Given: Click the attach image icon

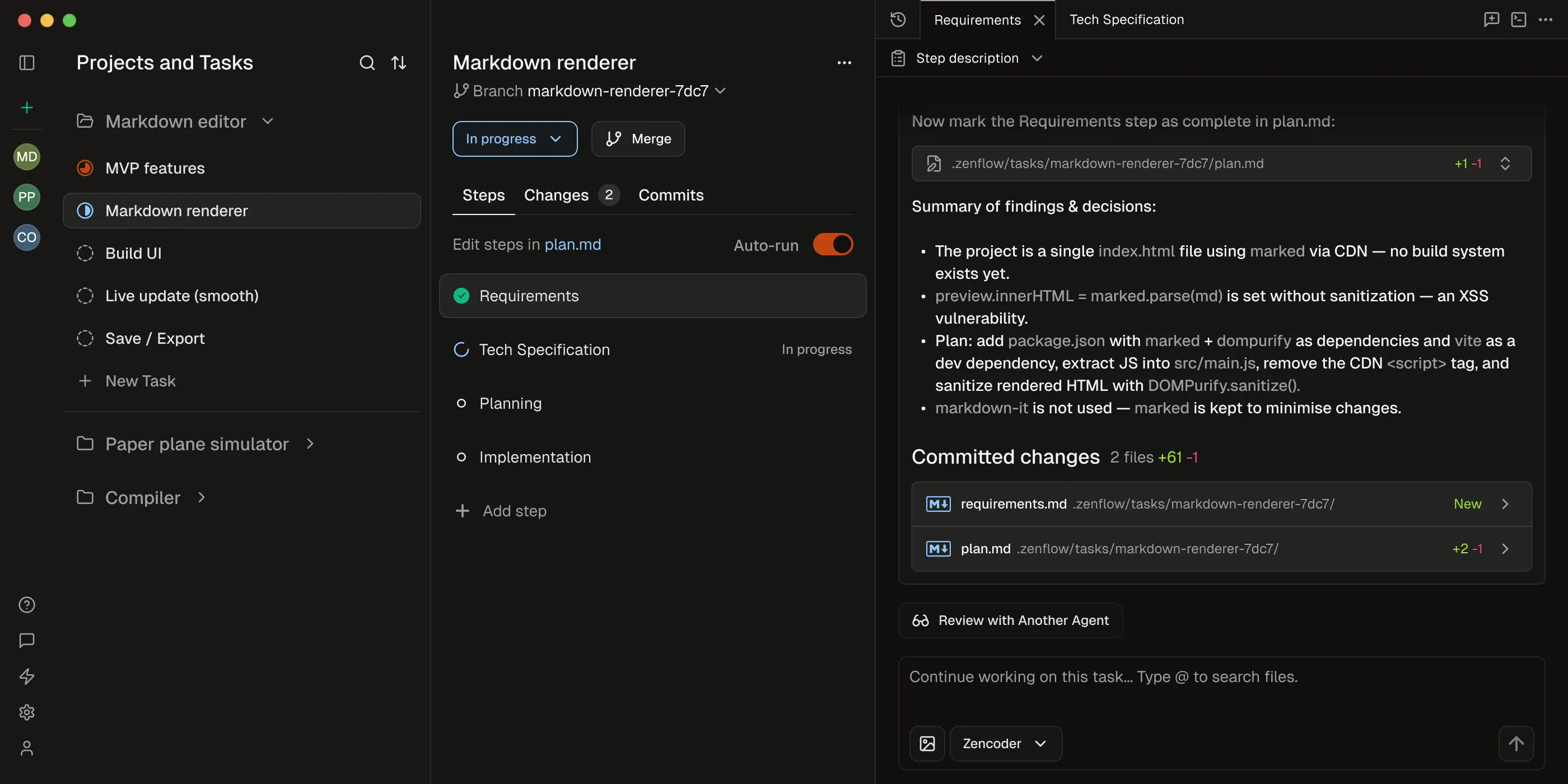Looking at the screenshot, I should pyautogui.click(x=926, y=743).
